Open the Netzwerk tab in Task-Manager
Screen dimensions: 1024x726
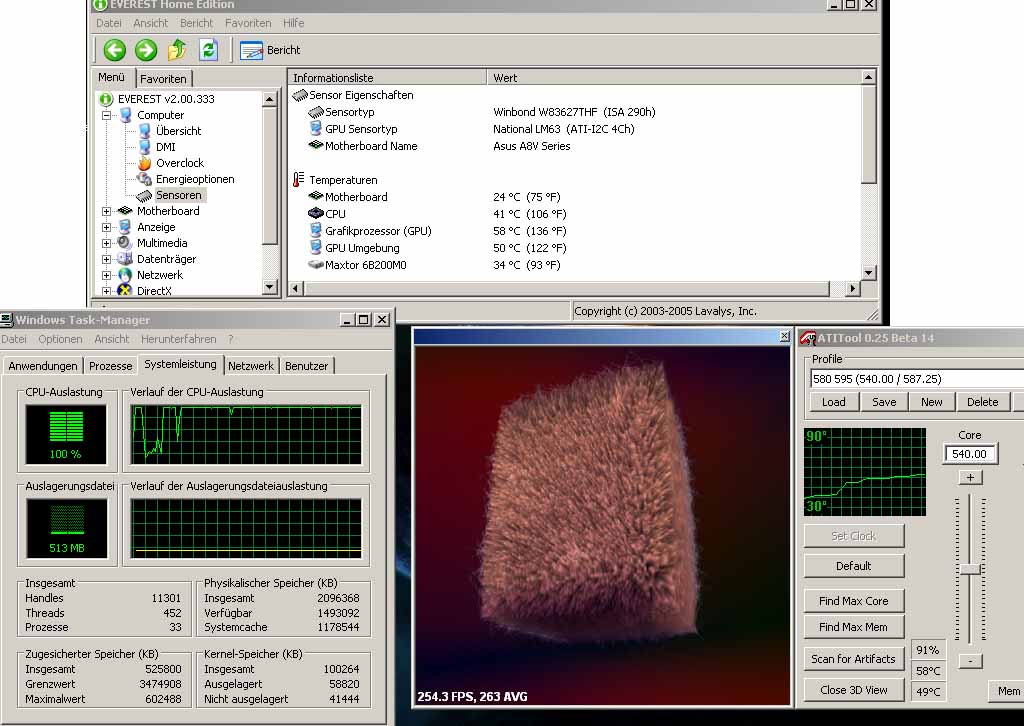[250, 366]
